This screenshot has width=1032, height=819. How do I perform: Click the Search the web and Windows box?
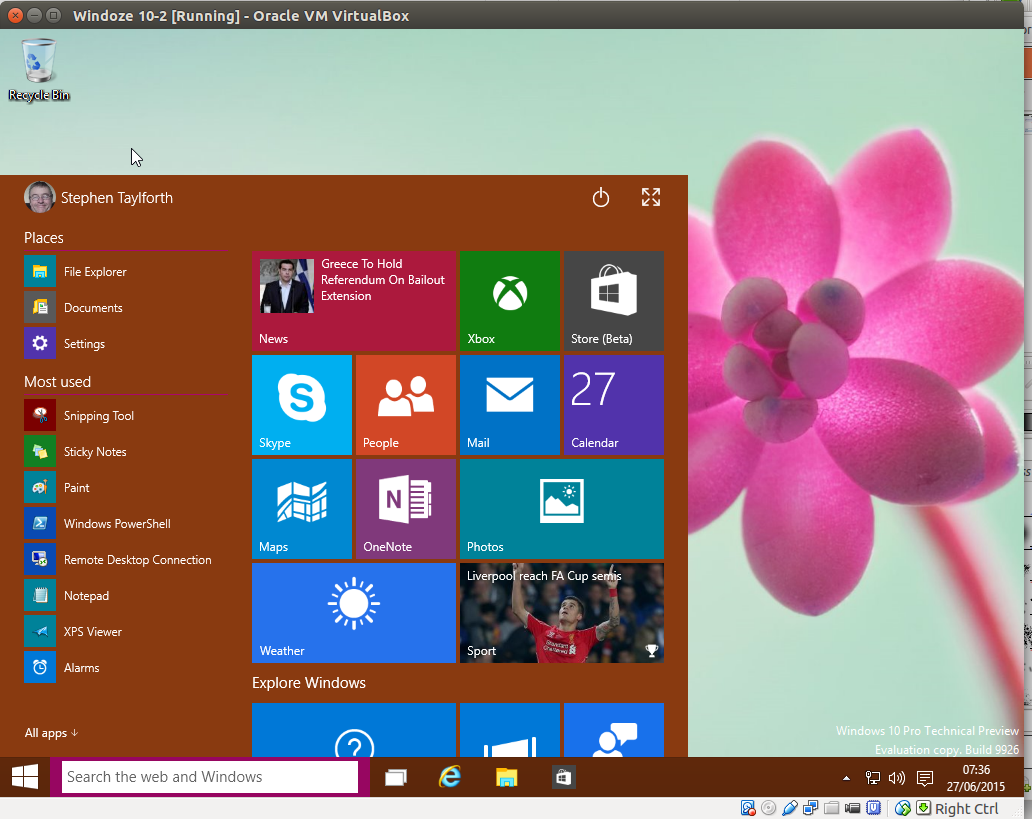tap(209, 777)
